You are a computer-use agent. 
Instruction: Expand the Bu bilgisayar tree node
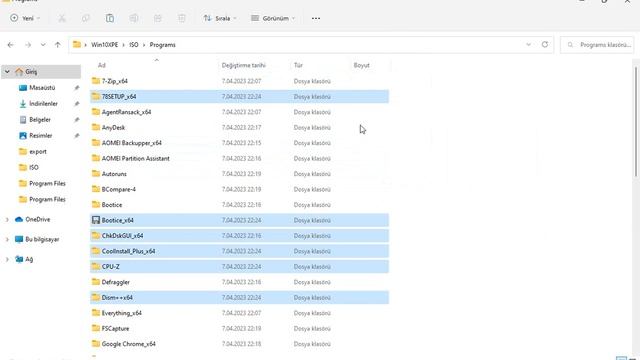tap(7, 240)
